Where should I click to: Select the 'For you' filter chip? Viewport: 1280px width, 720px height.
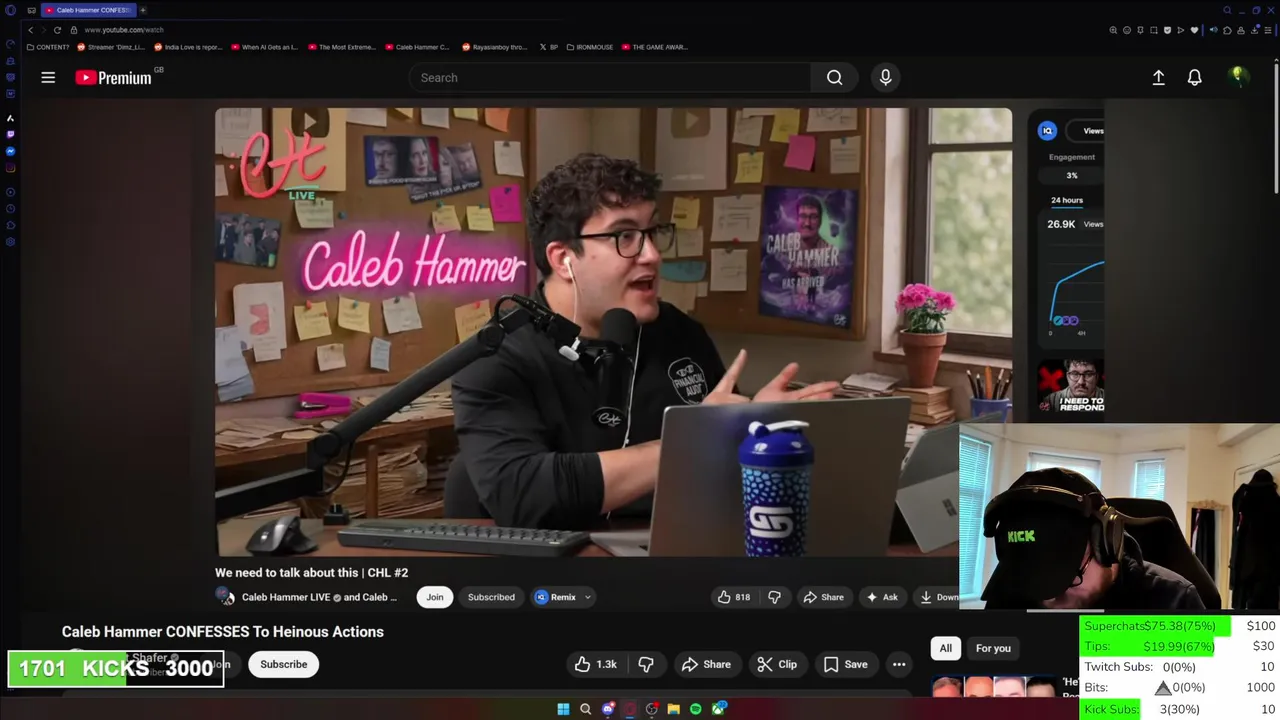coord(993,648)
